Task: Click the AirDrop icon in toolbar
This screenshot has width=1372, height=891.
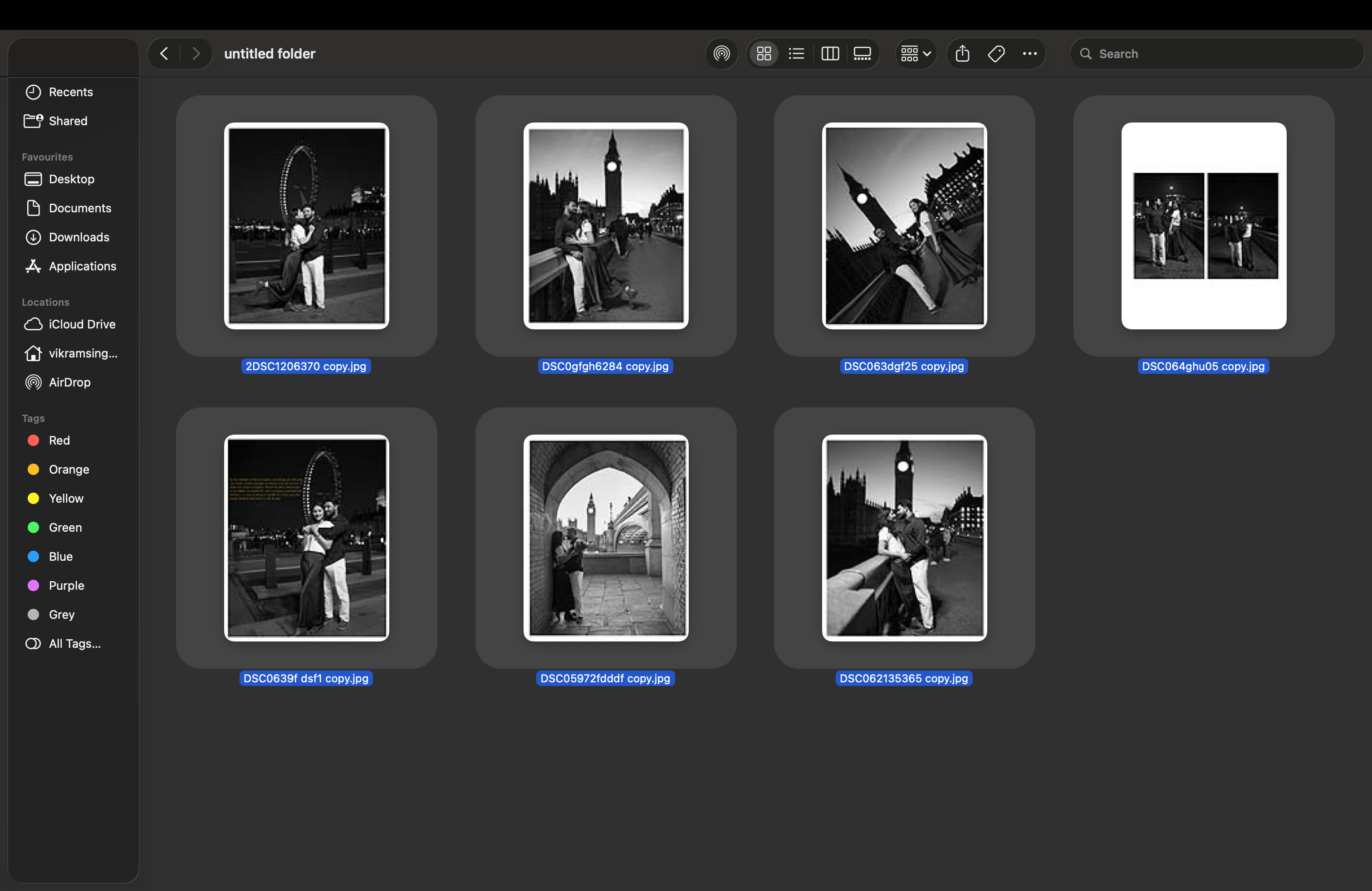Action: pos(721,54)
